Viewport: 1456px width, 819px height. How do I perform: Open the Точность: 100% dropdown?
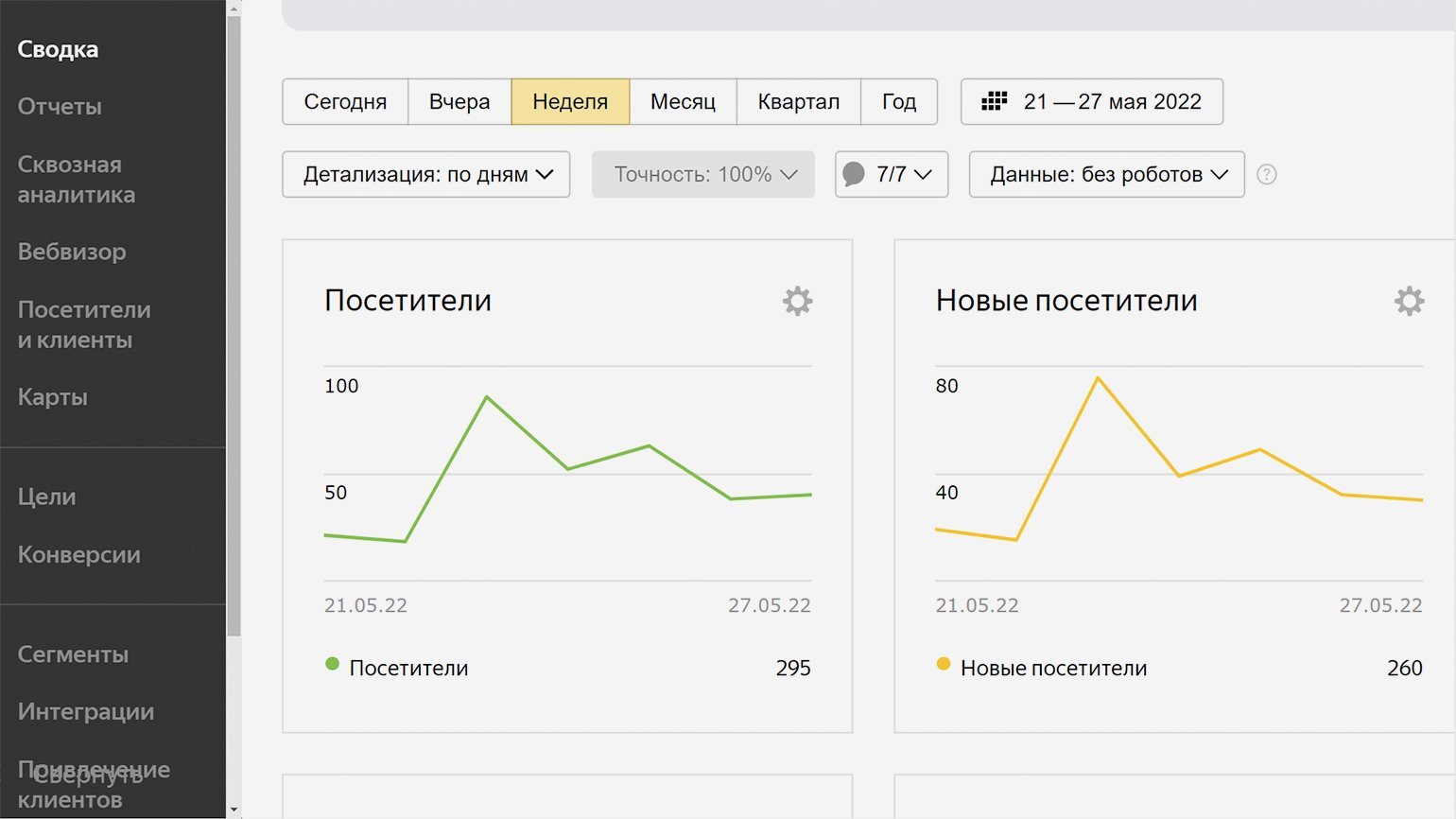(x=703, y=174)
